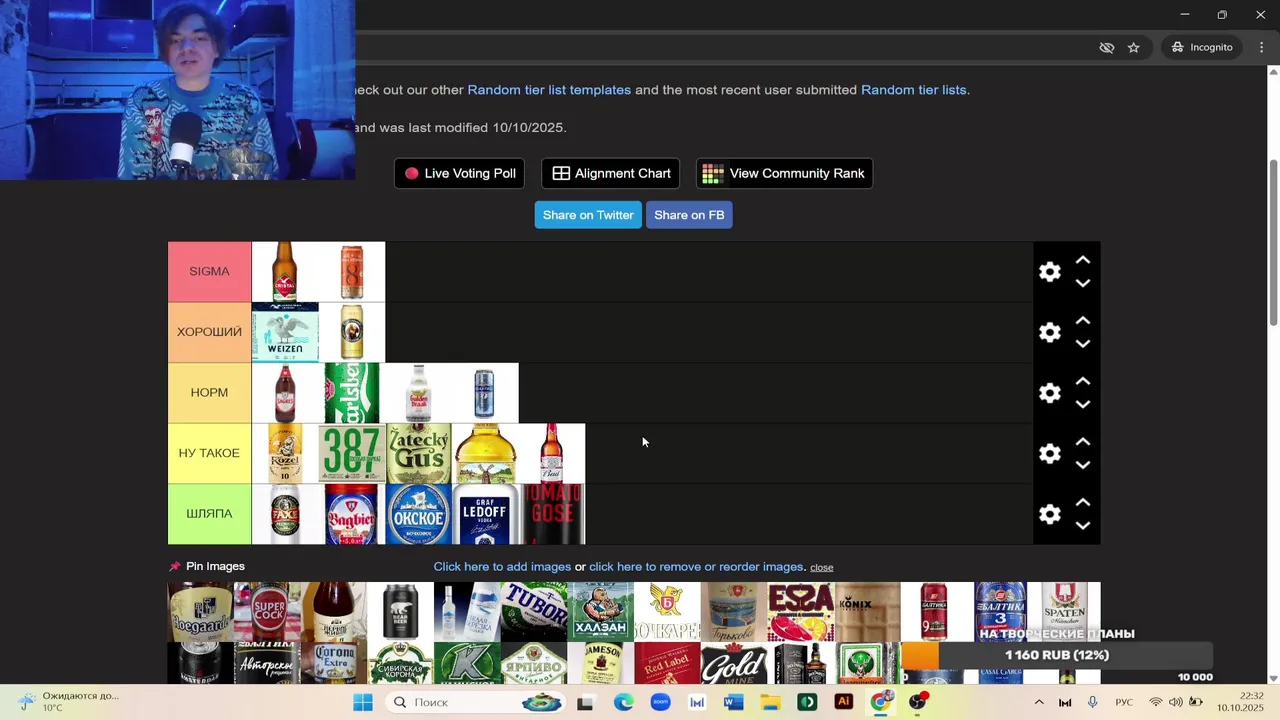Pick Jameson image from the pool
Viewport: 1280px width, 720px height.
(601, 663)
